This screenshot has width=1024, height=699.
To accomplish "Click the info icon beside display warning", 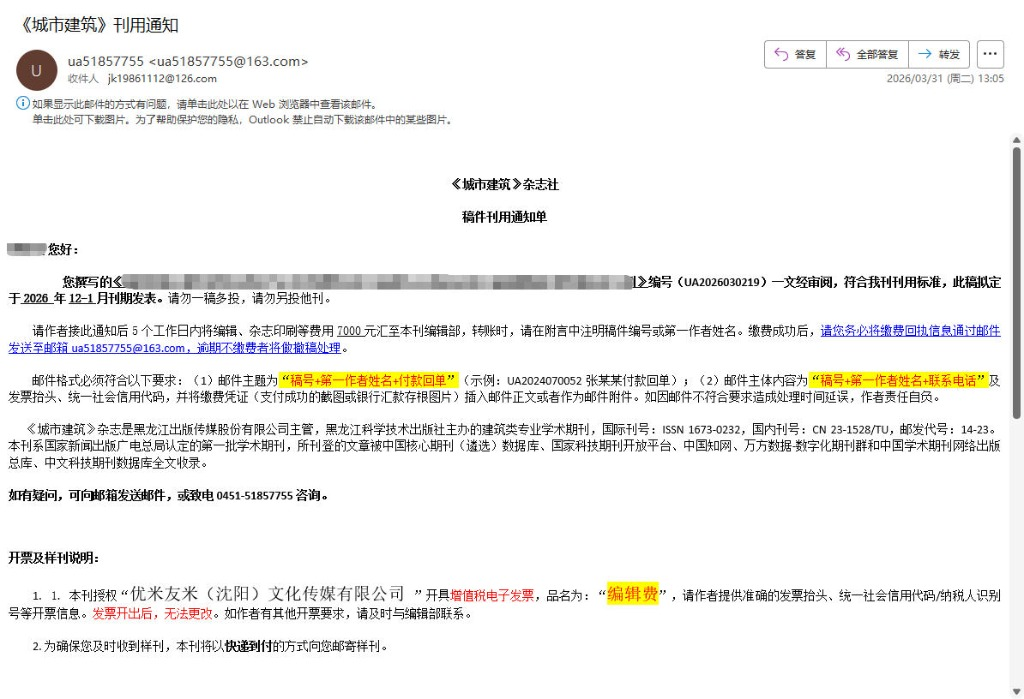I will pos(22,103).
